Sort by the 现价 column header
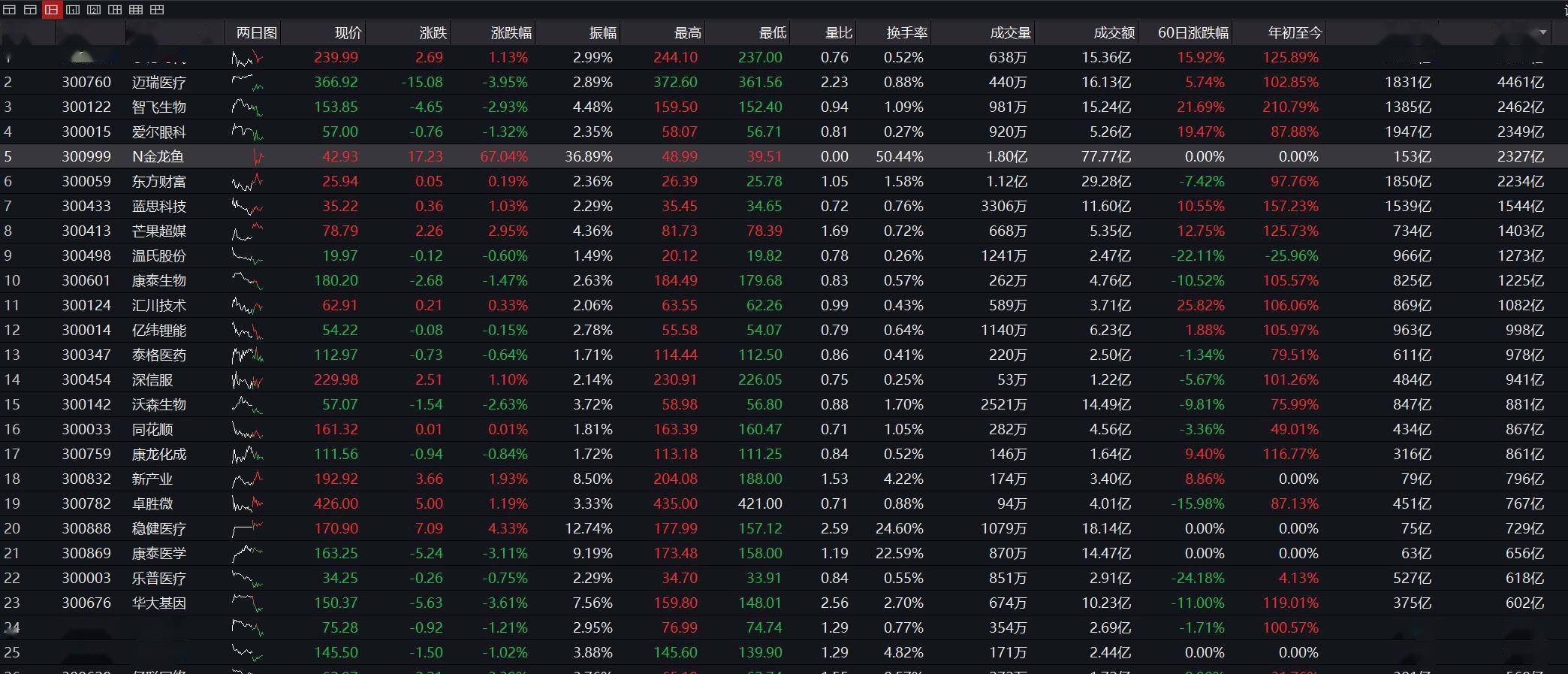1568x674 pixels. [x=348, y=32]
